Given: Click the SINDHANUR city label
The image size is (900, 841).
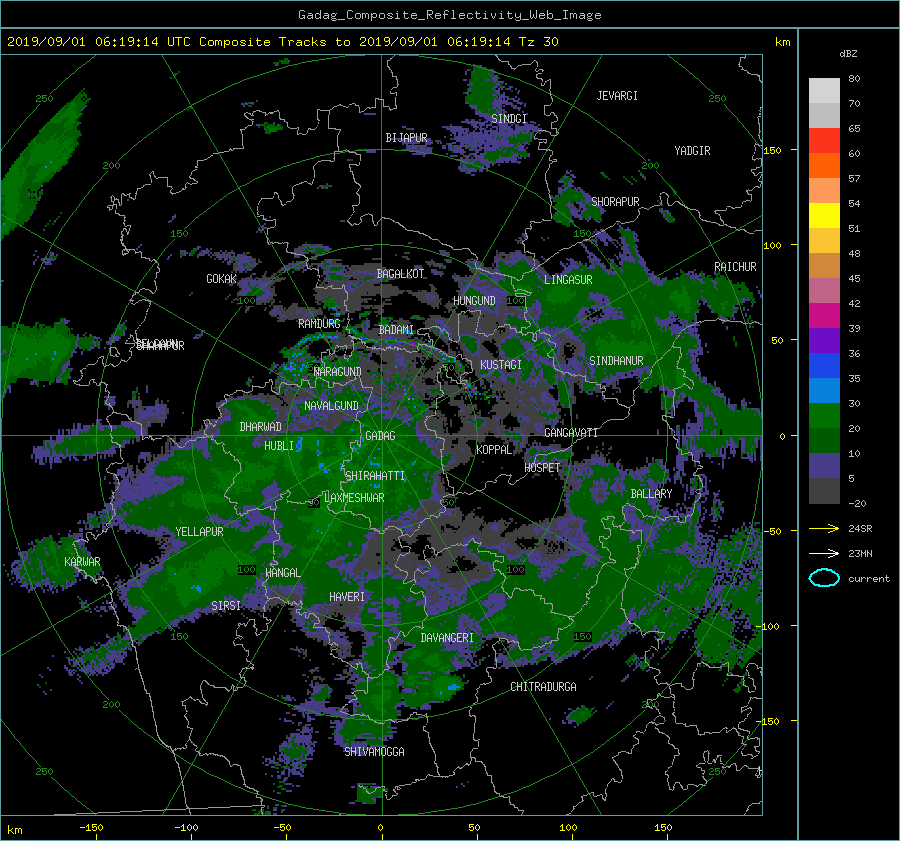Looking at the screenshot, I should point(616,361).
